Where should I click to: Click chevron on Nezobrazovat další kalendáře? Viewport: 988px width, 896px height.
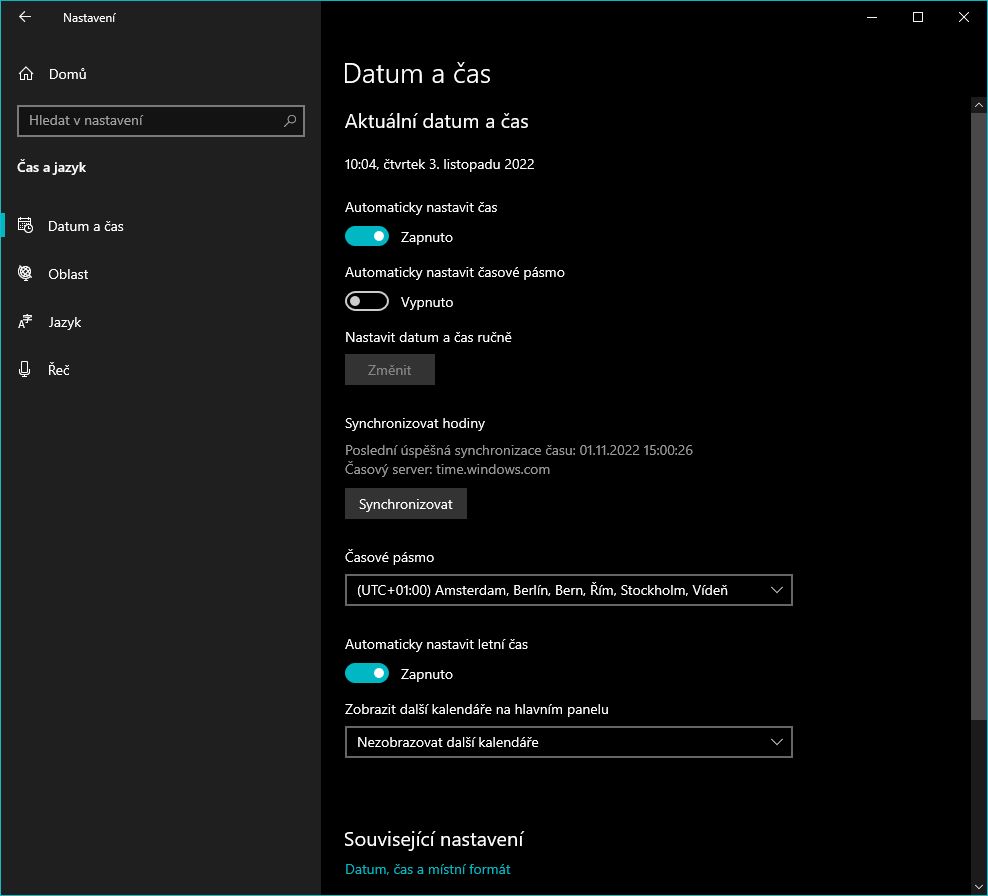tap(777, 742)
